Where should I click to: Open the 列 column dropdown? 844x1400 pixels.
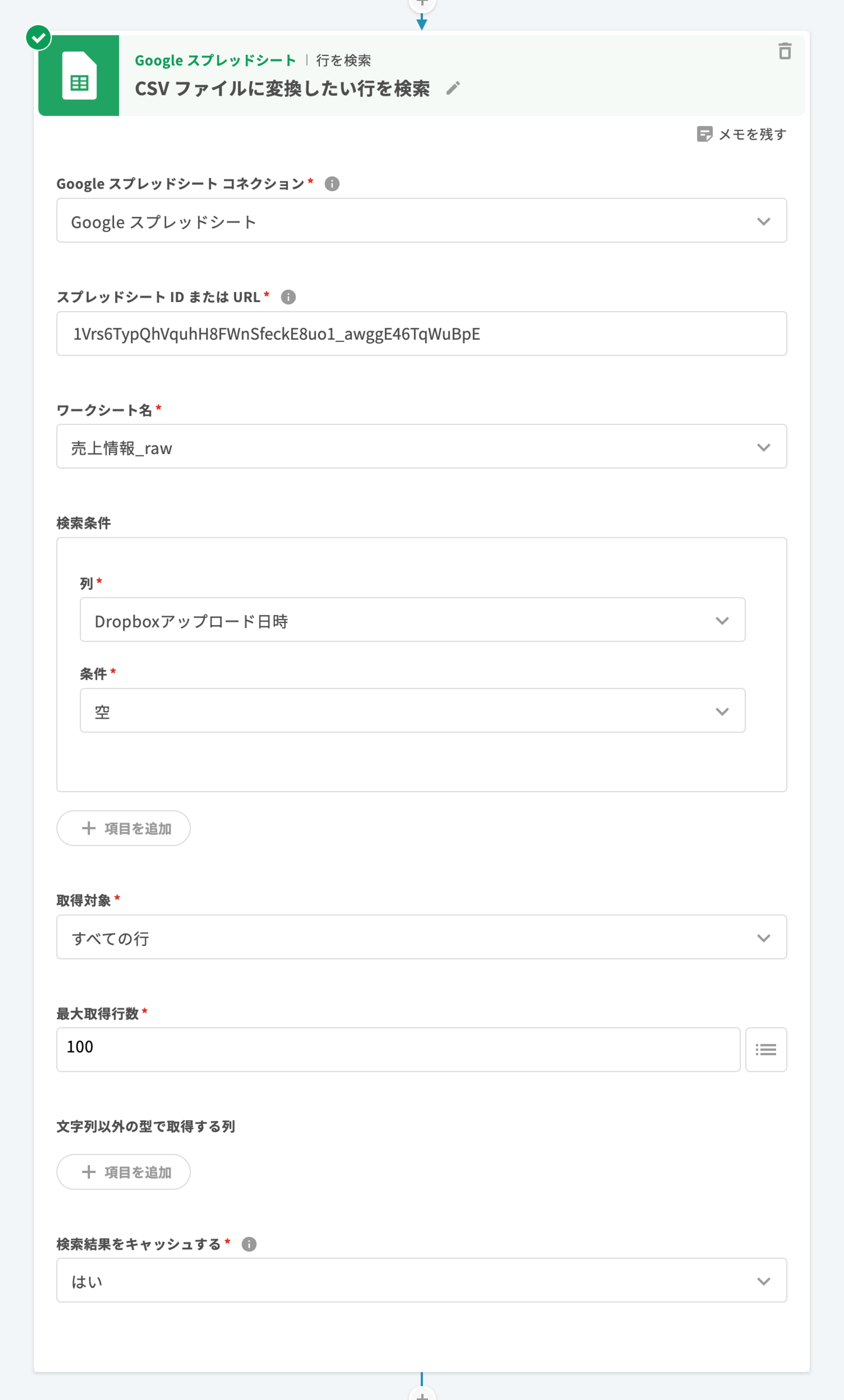(x=412, y=620)
